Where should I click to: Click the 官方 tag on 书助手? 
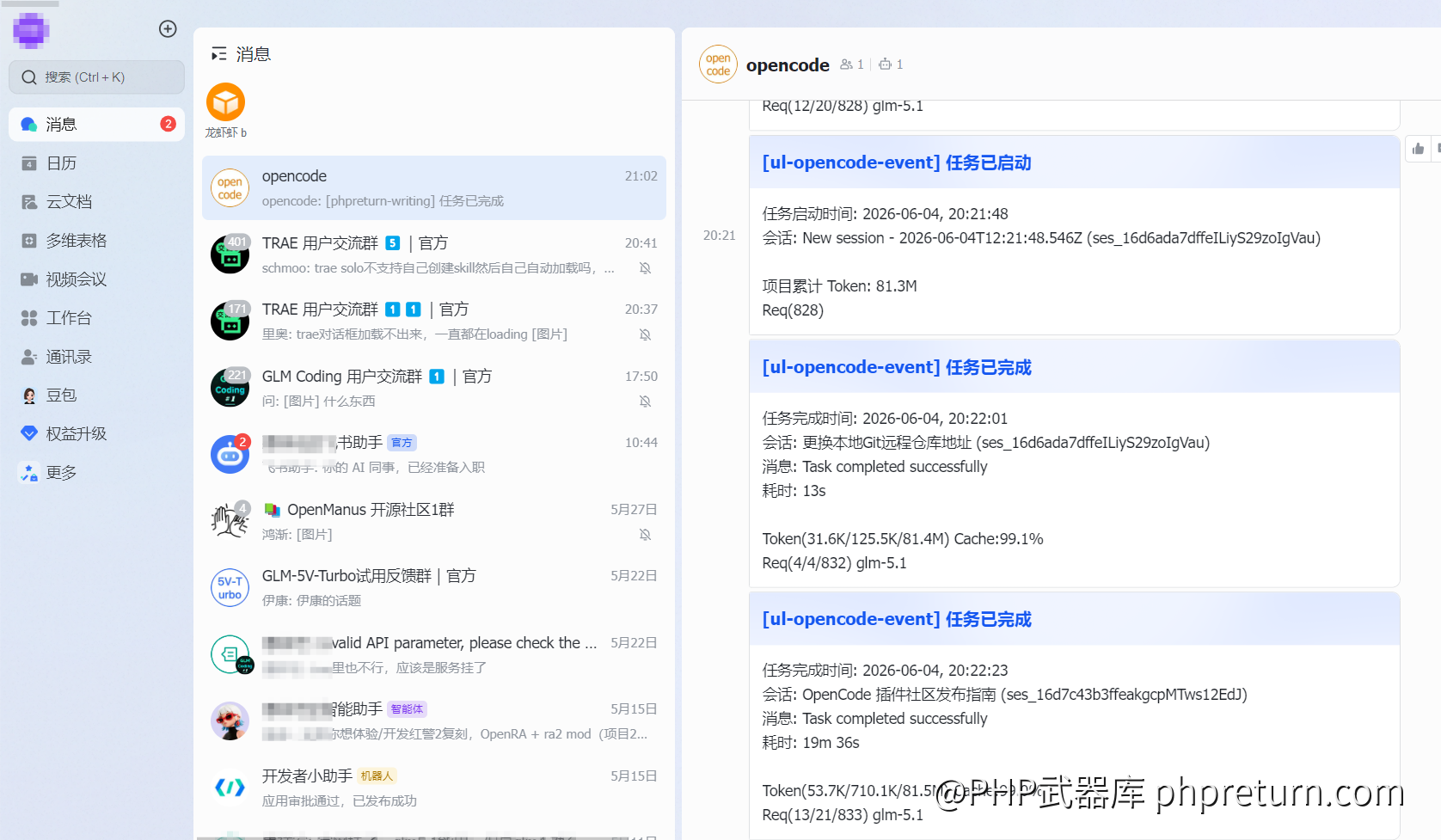click(402, 443)
